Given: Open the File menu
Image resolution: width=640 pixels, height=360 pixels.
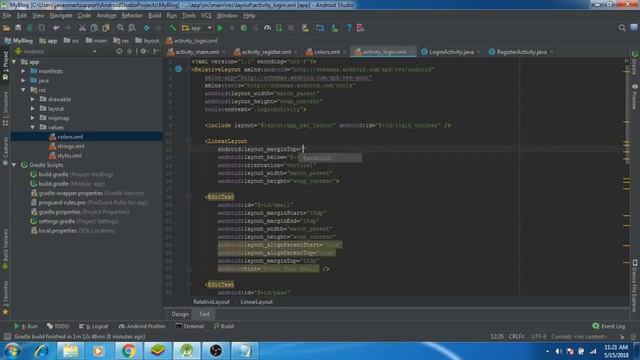Looking at the screenshot, I should 7,16.
